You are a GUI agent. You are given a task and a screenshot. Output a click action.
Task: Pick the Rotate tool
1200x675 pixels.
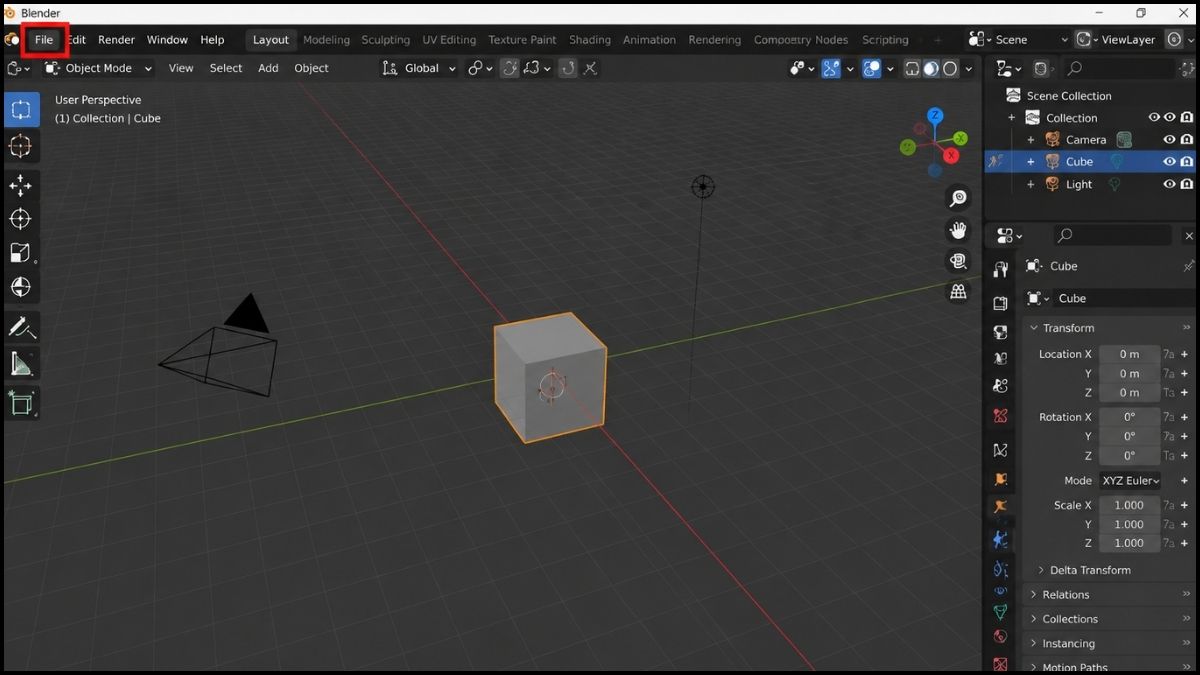coord(21,219)
